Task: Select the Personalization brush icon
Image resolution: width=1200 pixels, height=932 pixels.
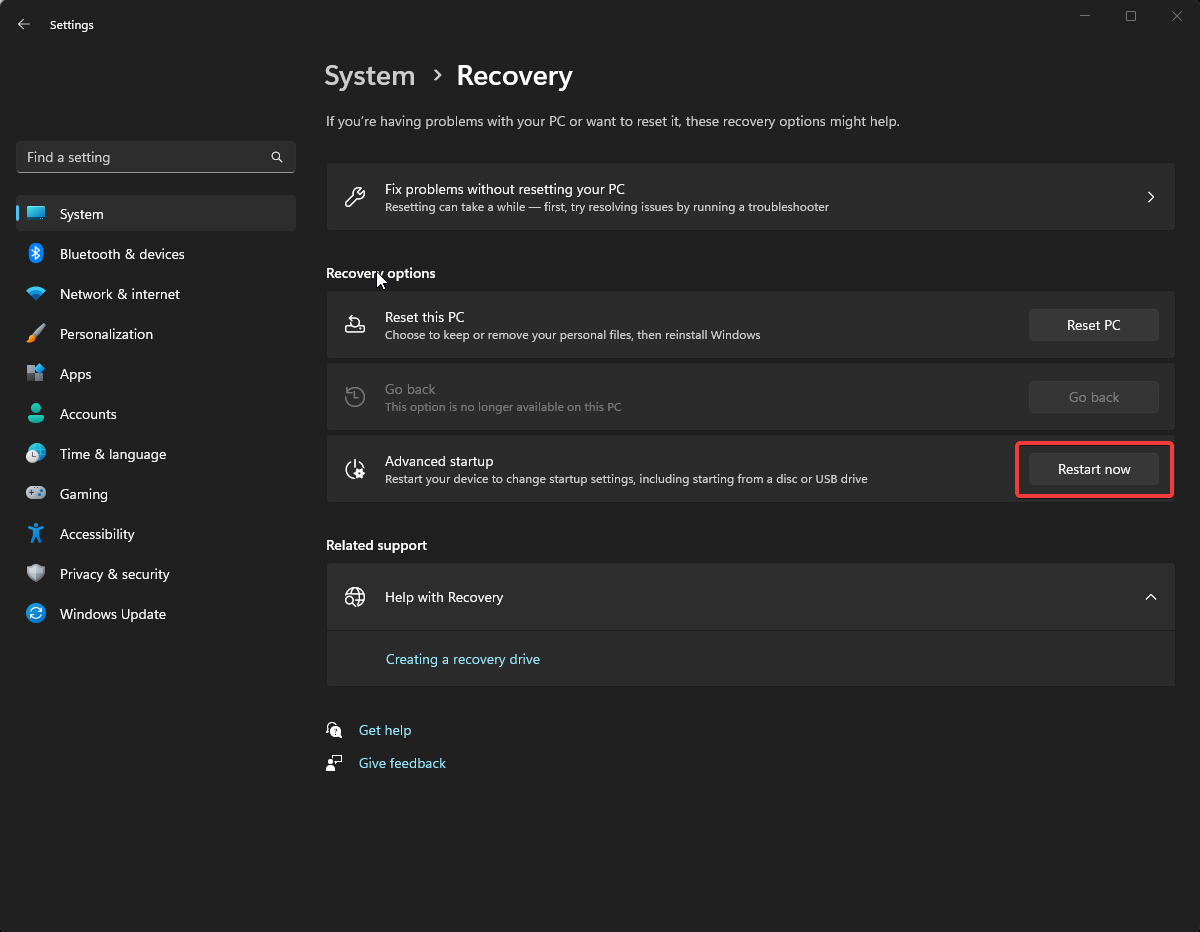Action: (36, 334)
